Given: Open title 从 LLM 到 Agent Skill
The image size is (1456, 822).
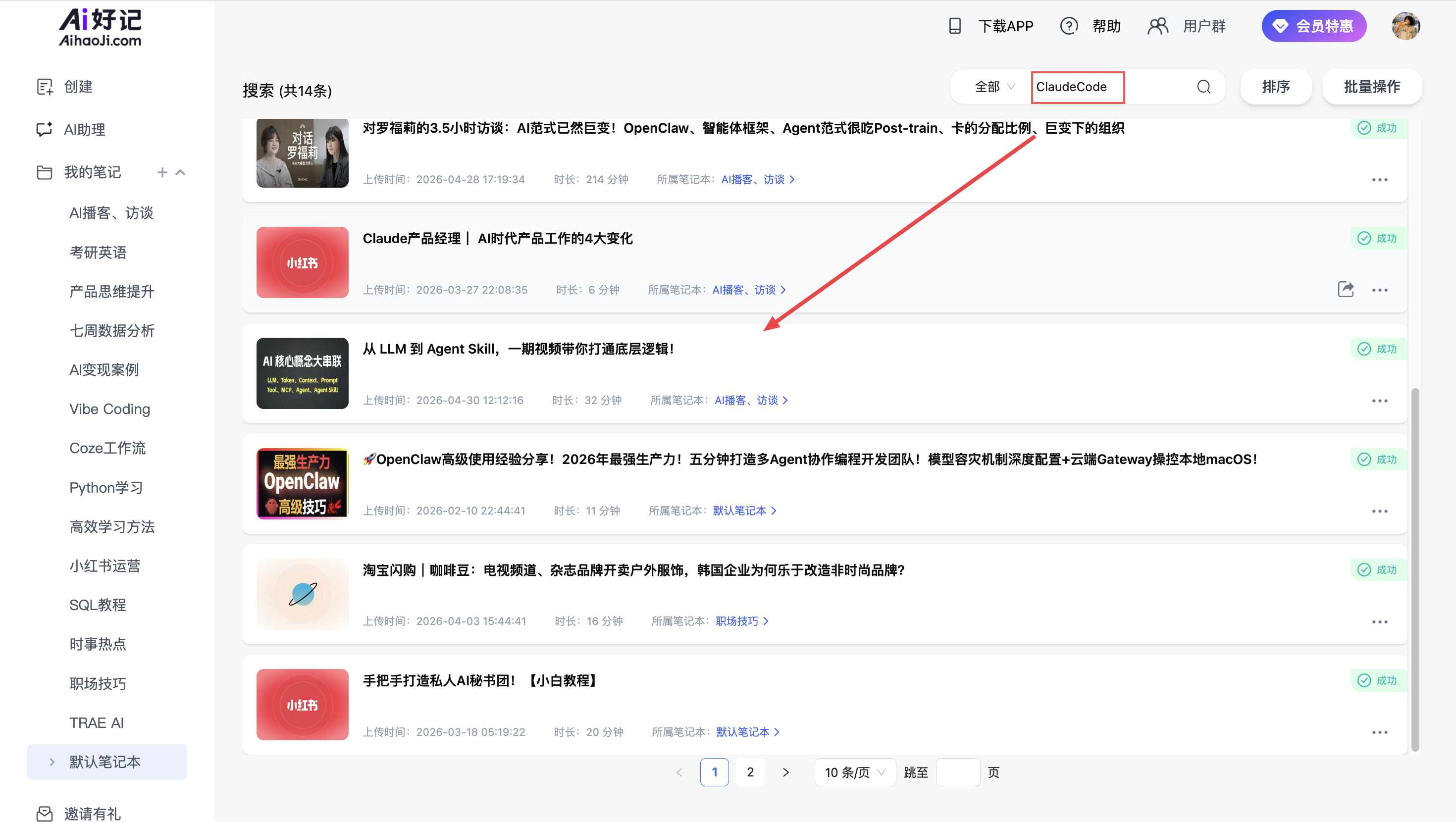Looking at the screenshot, I should [519, 349].
